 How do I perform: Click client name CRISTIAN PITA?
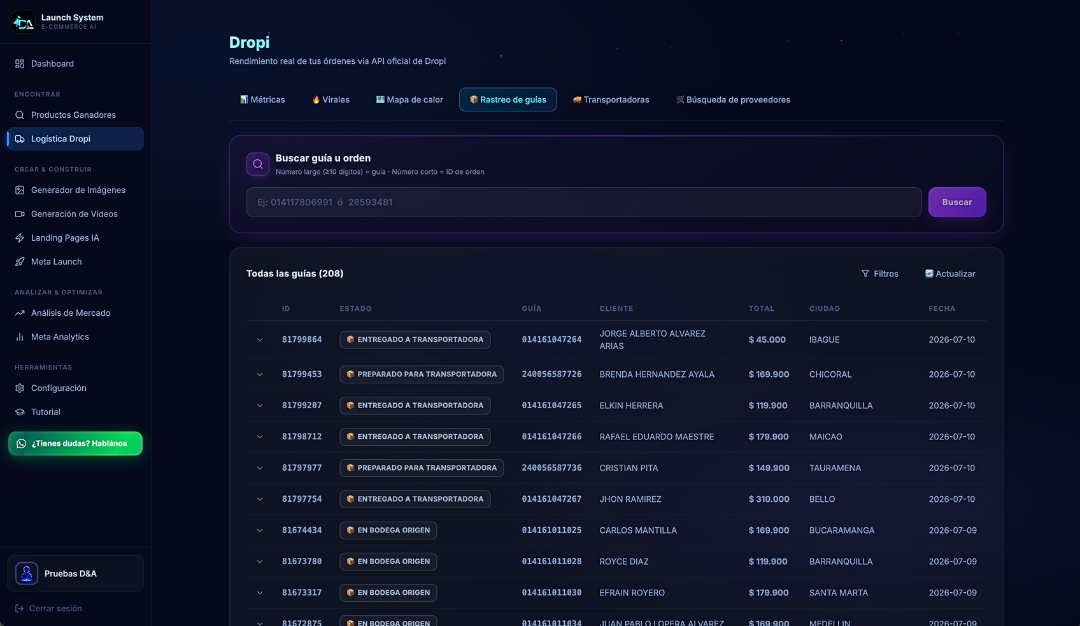628,468
